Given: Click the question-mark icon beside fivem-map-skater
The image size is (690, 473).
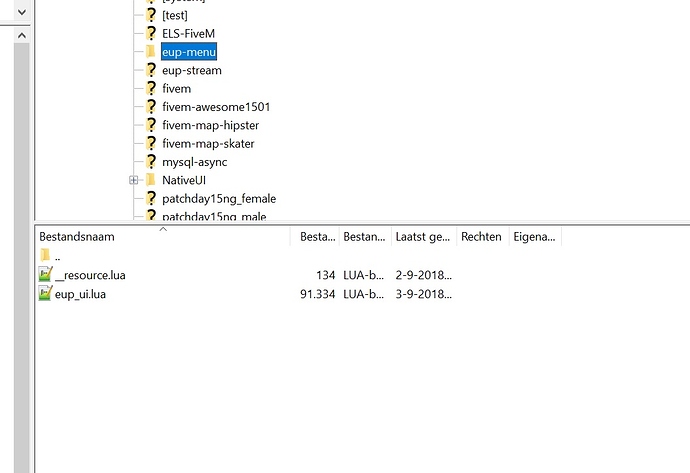Looking at the screenshot, I should coord(151,143).
